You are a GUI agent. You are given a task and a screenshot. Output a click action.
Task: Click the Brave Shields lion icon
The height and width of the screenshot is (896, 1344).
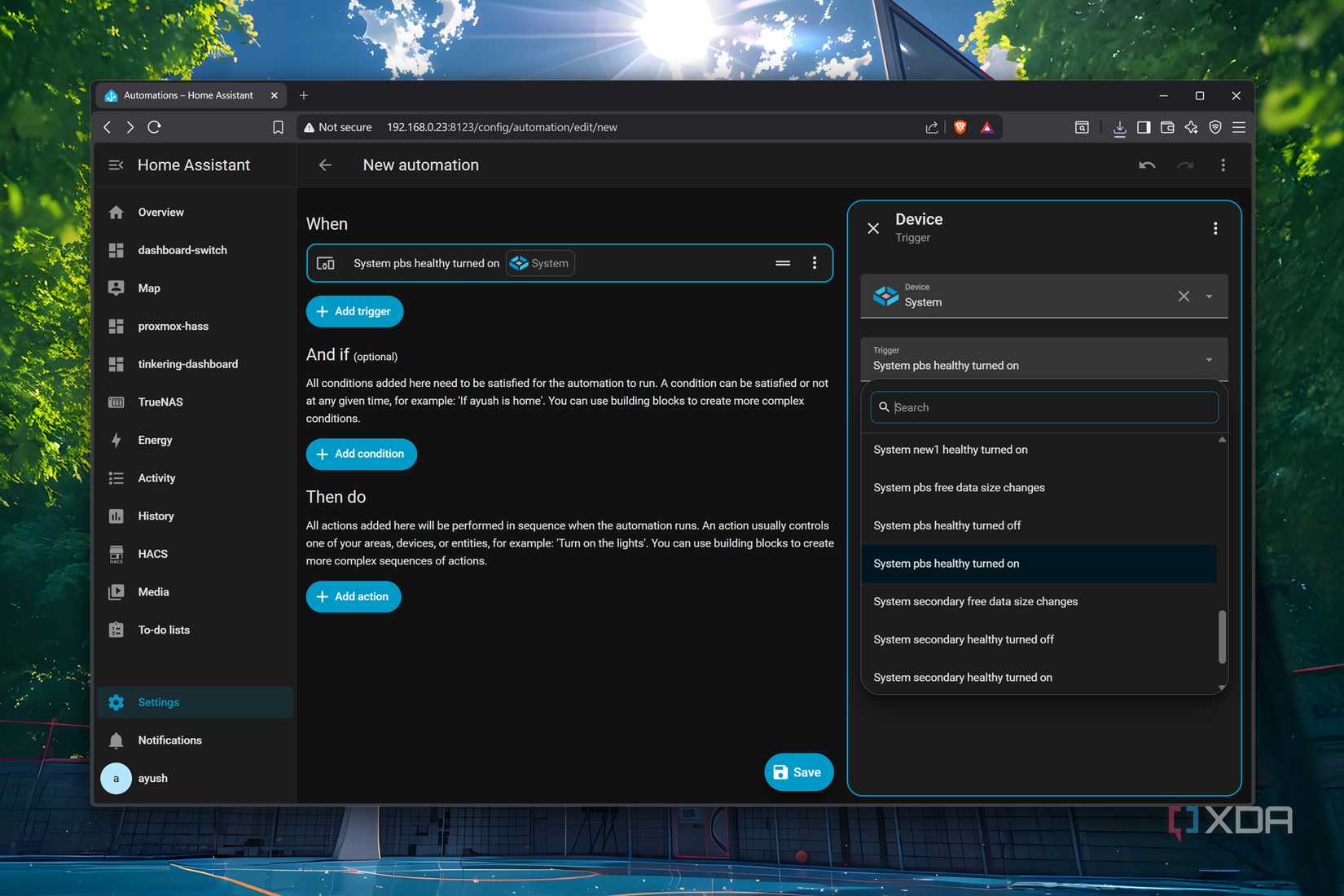pyautogui.click(x=960, y=127)
